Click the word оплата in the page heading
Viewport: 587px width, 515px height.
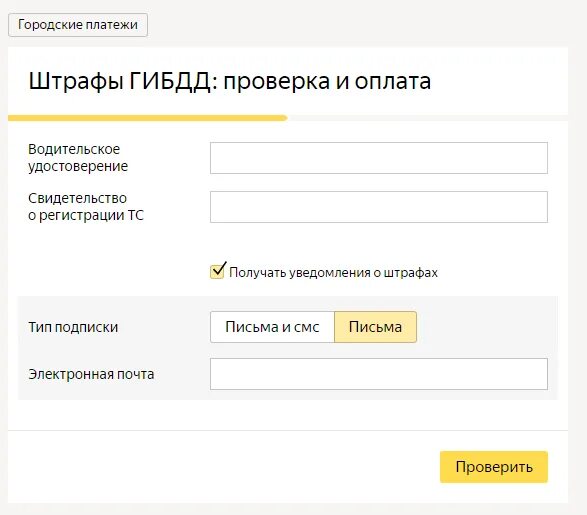point(393,81)
